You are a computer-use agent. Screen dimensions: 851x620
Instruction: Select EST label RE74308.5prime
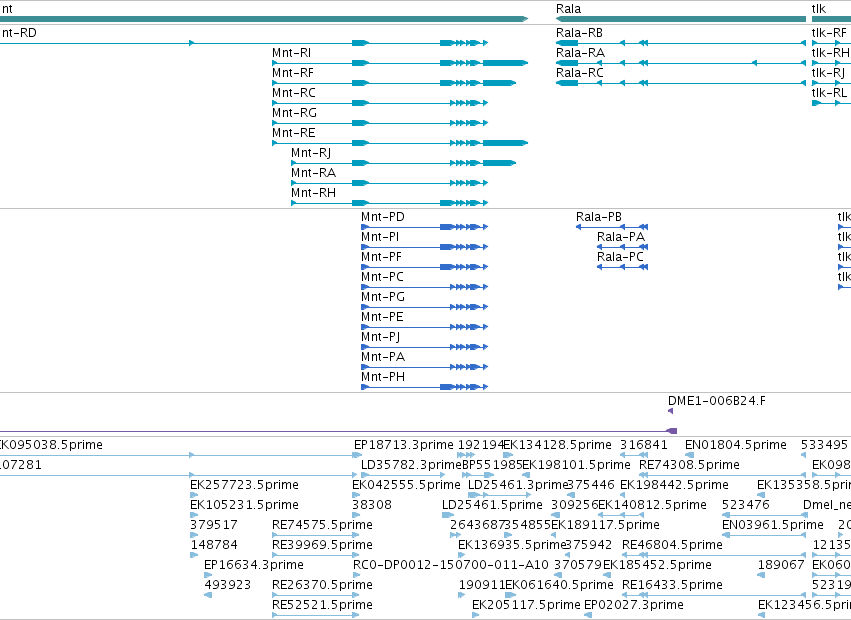tap(689, 465)
